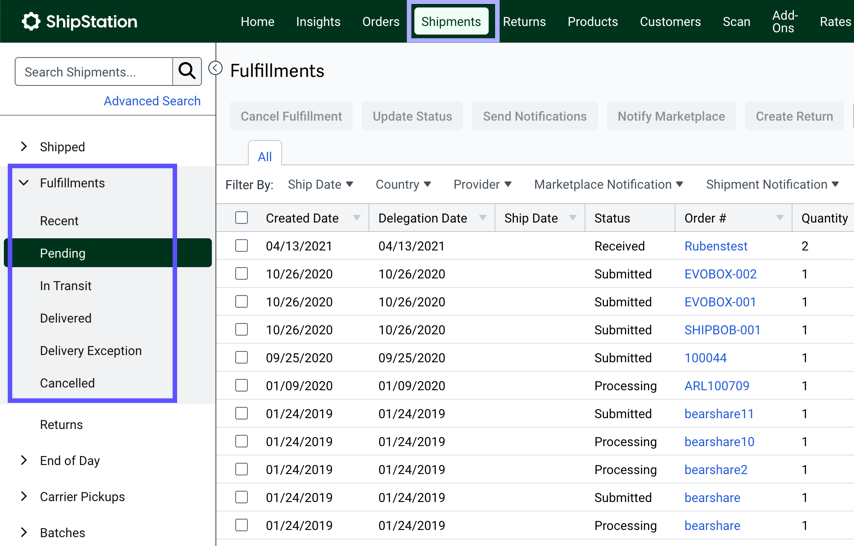Open the Products menu item

[593, 22]
